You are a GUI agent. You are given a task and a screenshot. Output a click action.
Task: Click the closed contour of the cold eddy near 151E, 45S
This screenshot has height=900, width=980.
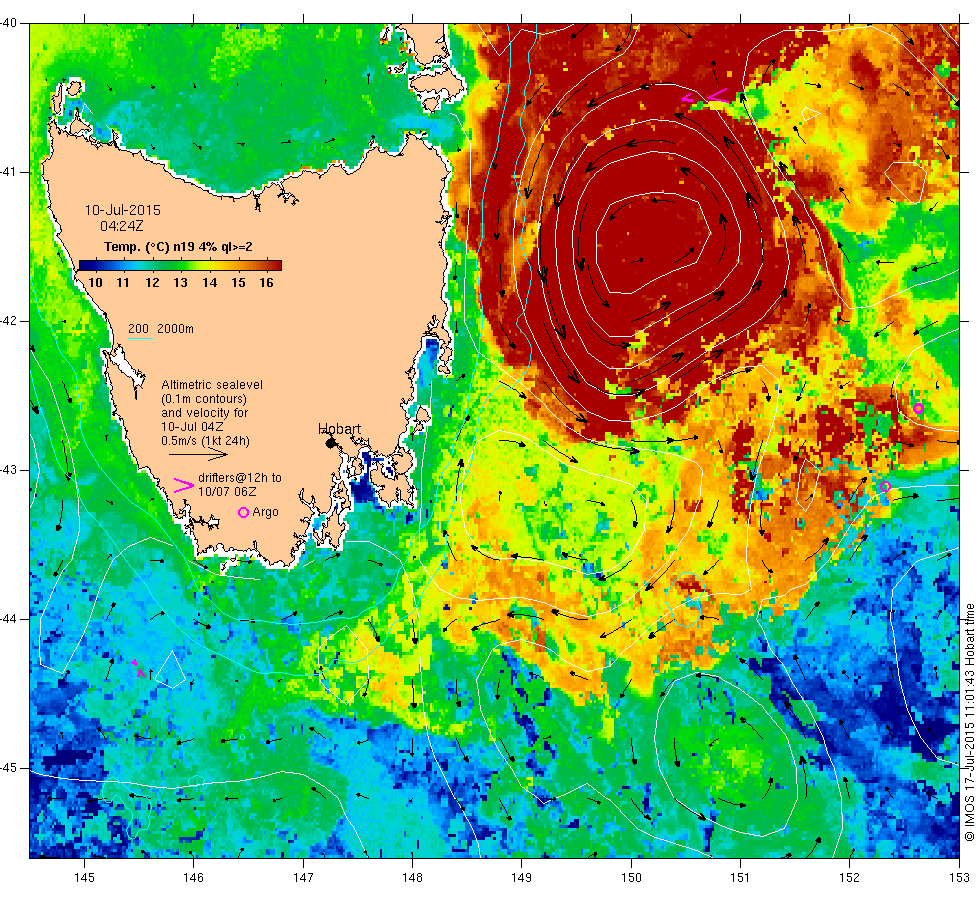coord(727,755)
